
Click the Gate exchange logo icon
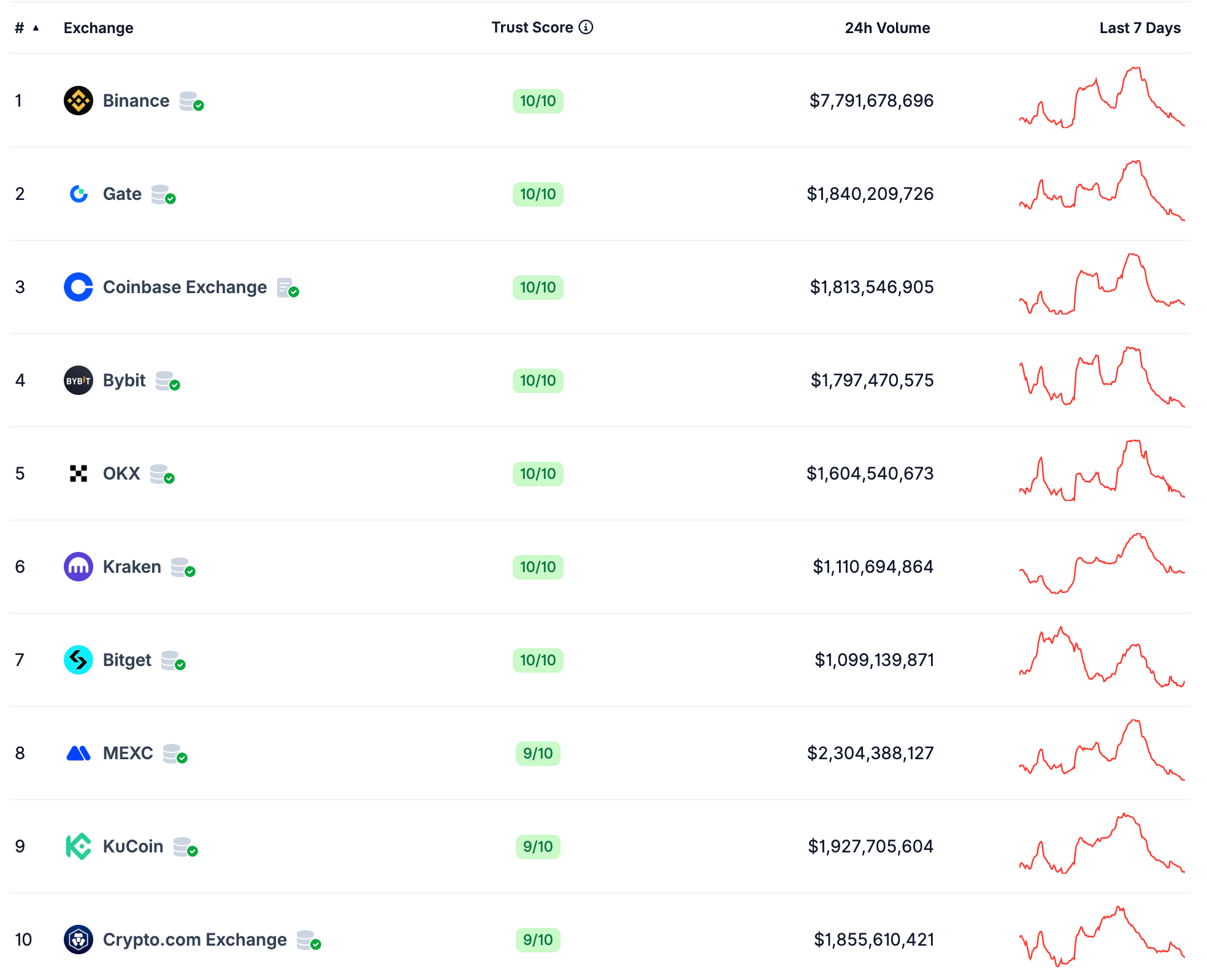point(79,194)
